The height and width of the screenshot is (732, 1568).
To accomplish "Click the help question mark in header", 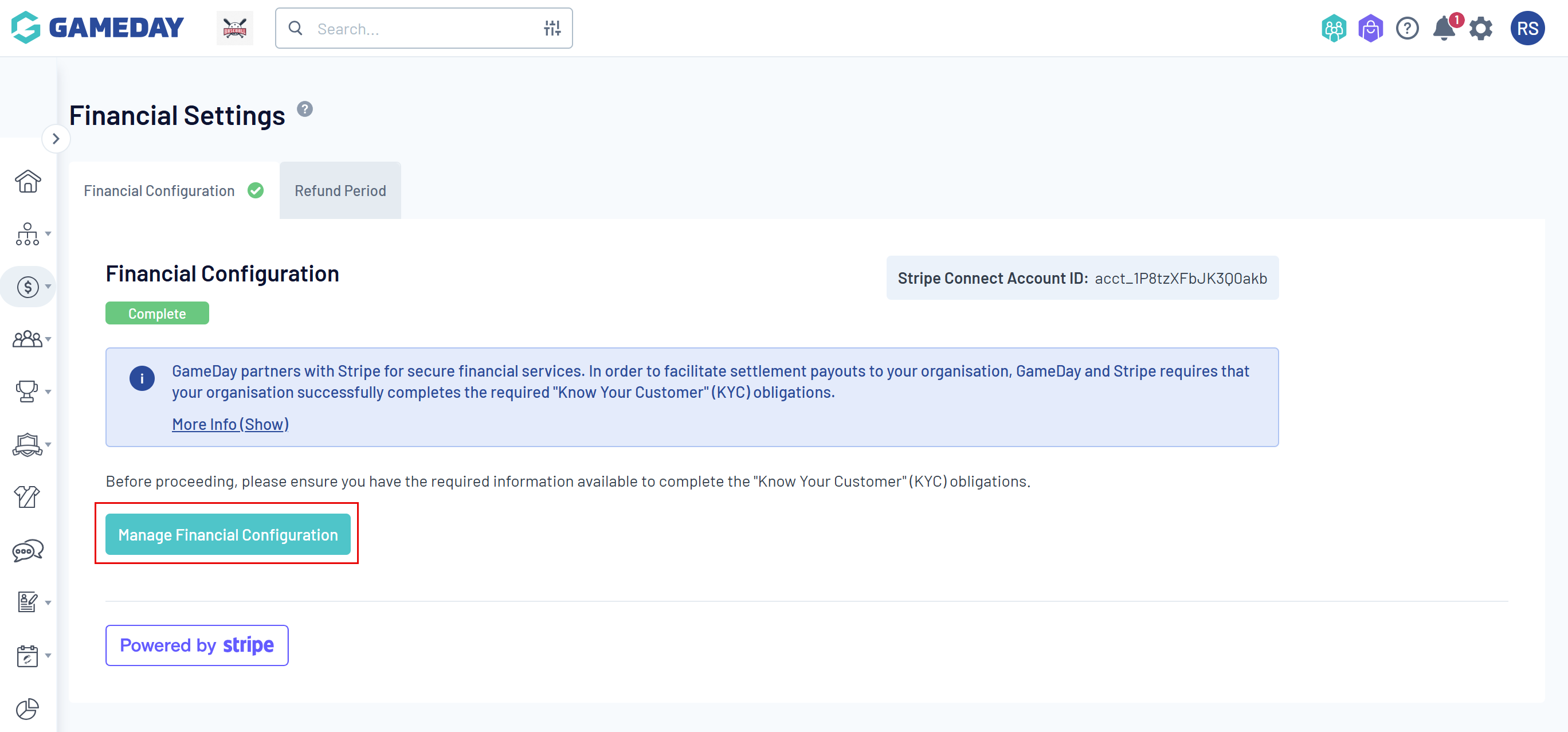I will tap(1407, 29).
